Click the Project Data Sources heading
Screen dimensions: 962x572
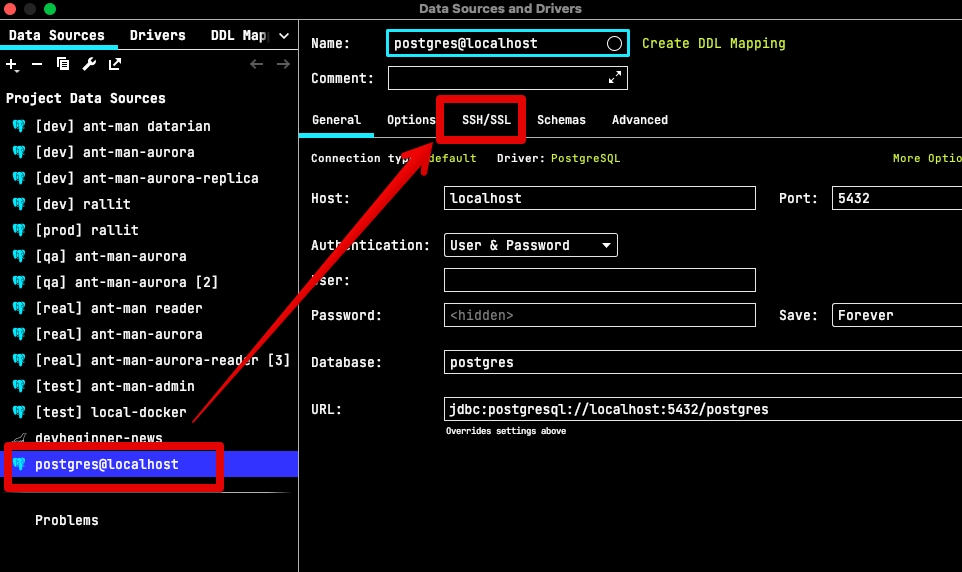pos(86,98)
